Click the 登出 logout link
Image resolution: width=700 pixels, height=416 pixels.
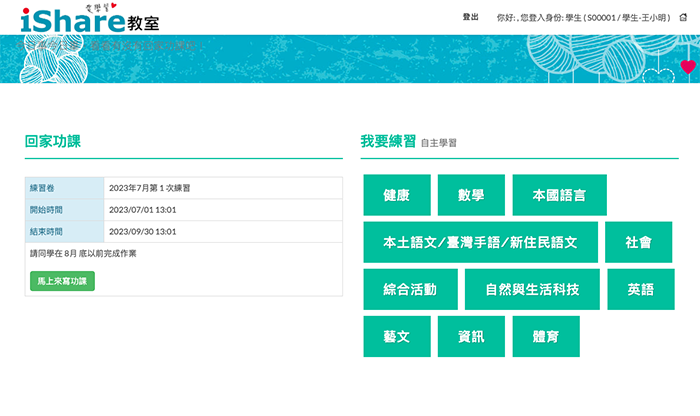coord(470,18)
